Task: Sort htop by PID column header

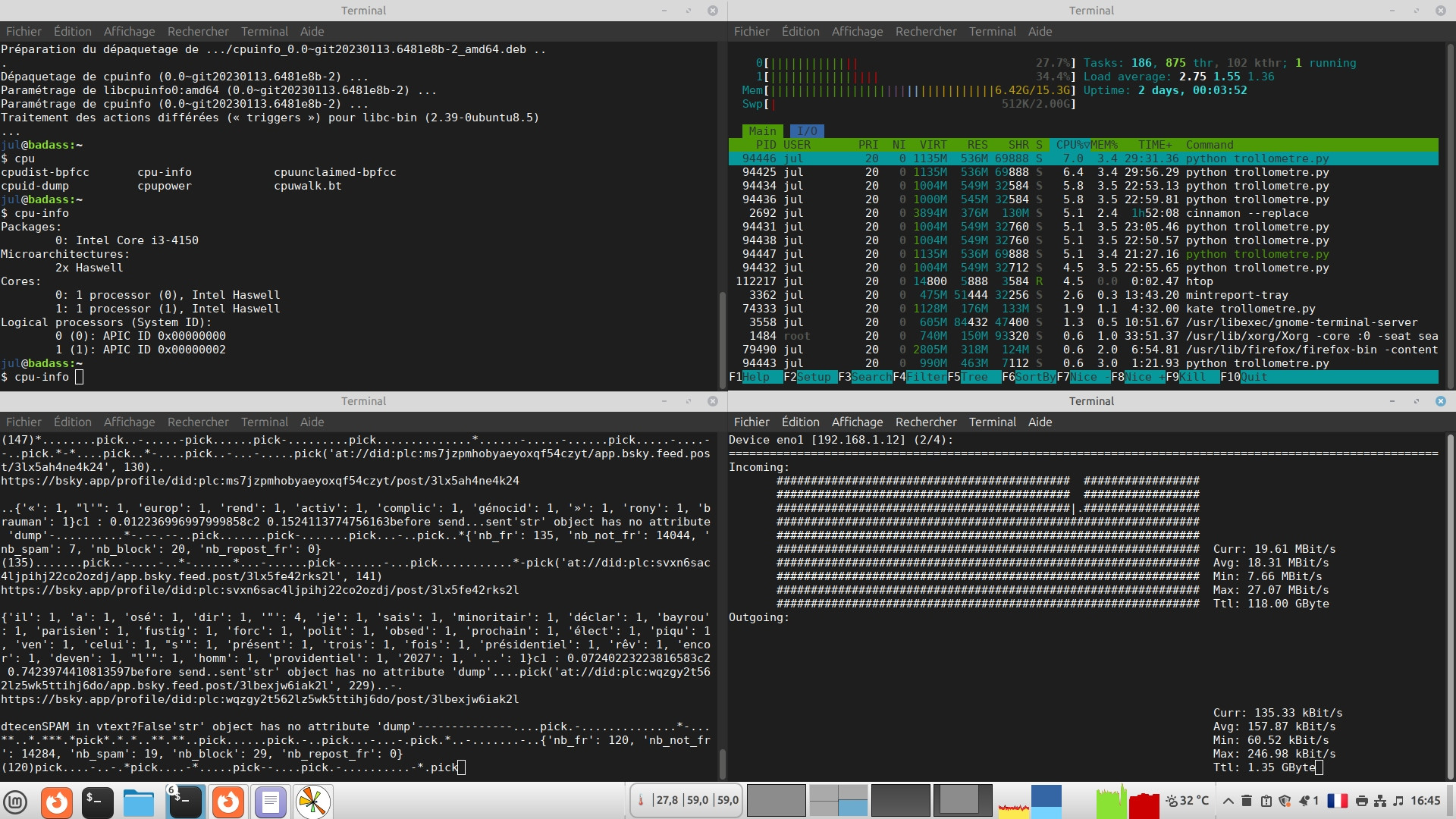Action: tap(766, 145)
